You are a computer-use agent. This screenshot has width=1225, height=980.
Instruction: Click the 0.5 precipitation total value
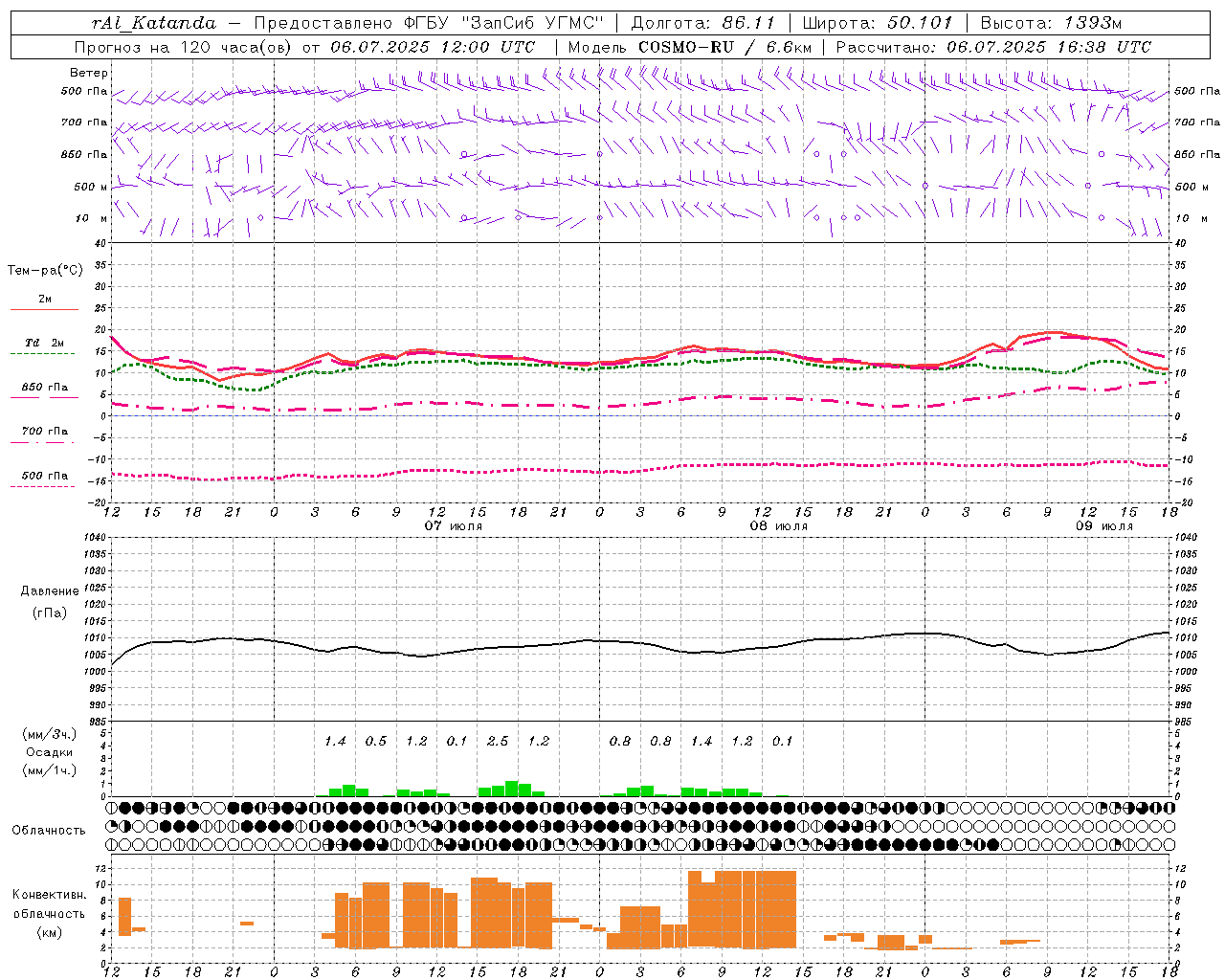pyautogui.click(x=375, y=741)
